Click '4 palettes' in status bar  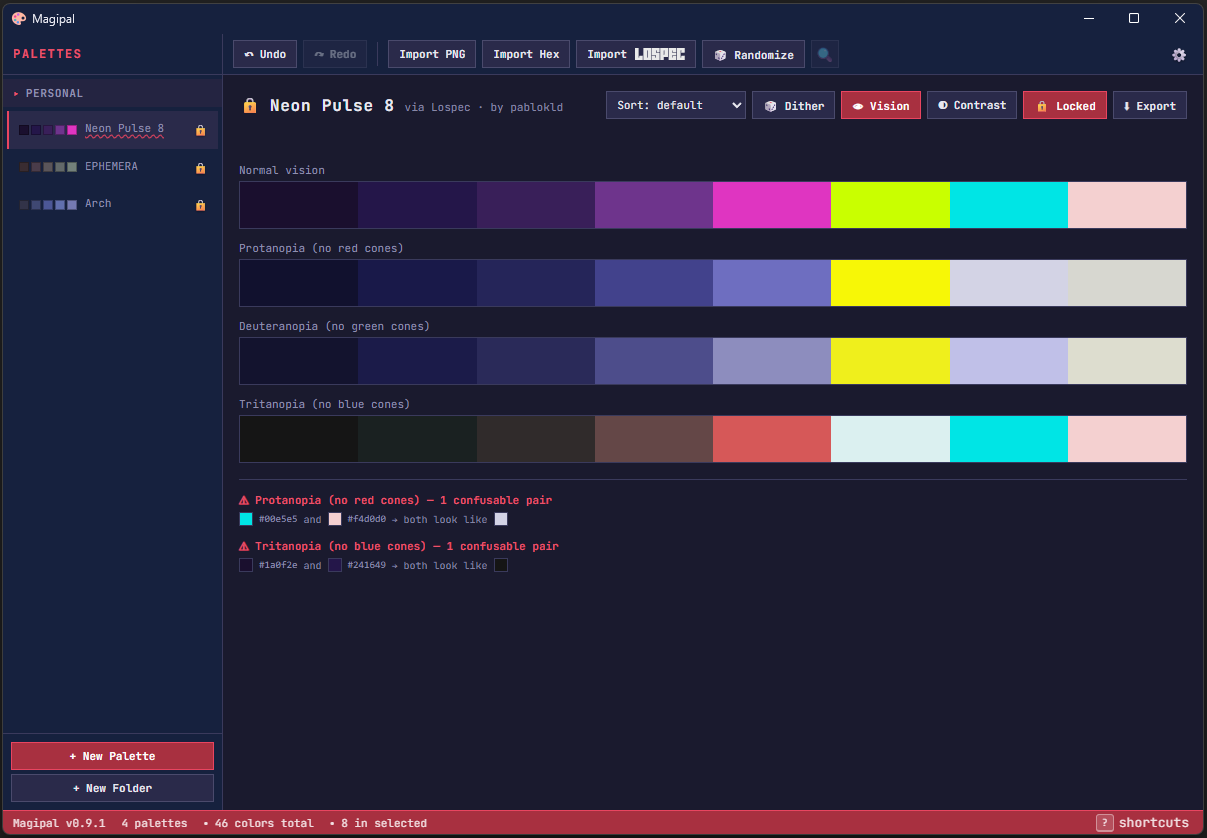pyautogui.click(x=154, y=823)
